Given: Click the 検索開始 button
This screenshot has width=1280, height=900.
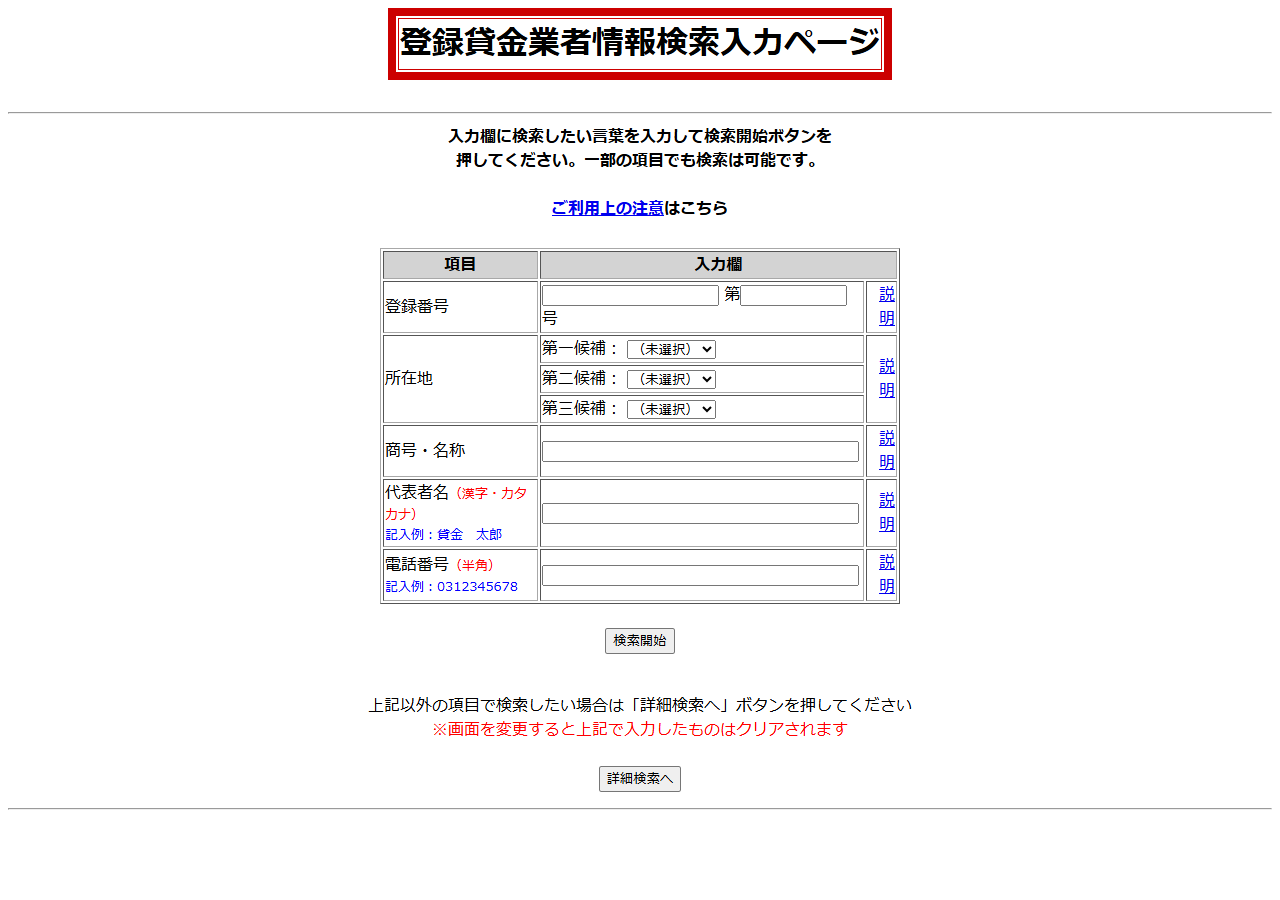Looking at the screenshot, I should pos(640,641).
